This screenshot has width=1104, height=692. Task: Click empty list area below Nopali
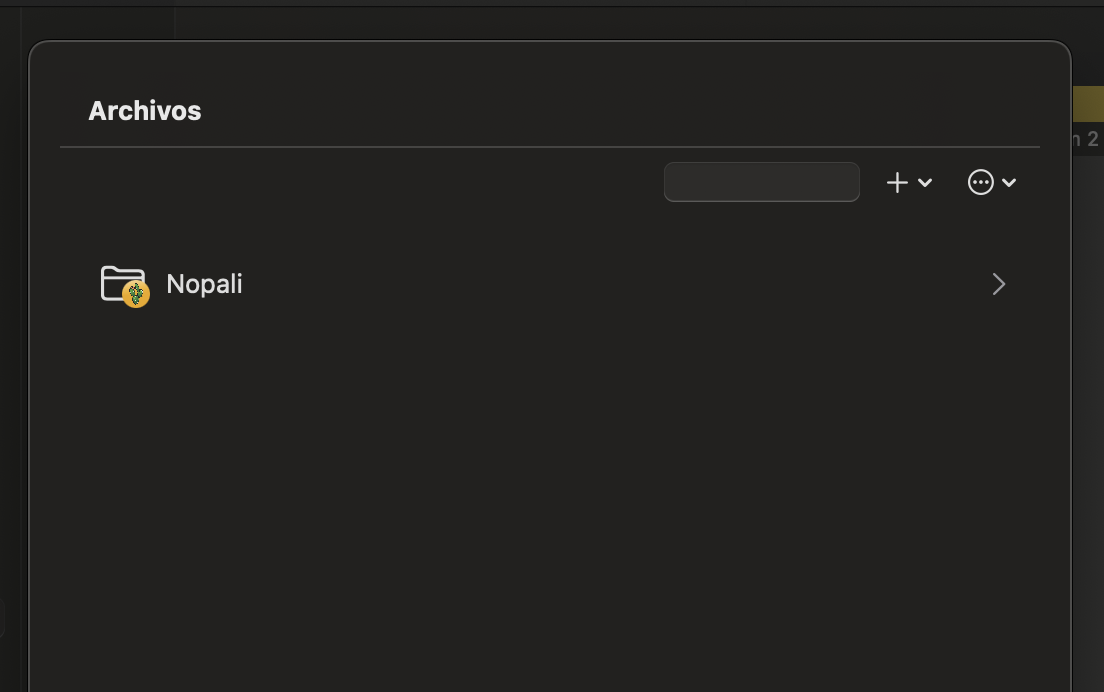point(549,493)
